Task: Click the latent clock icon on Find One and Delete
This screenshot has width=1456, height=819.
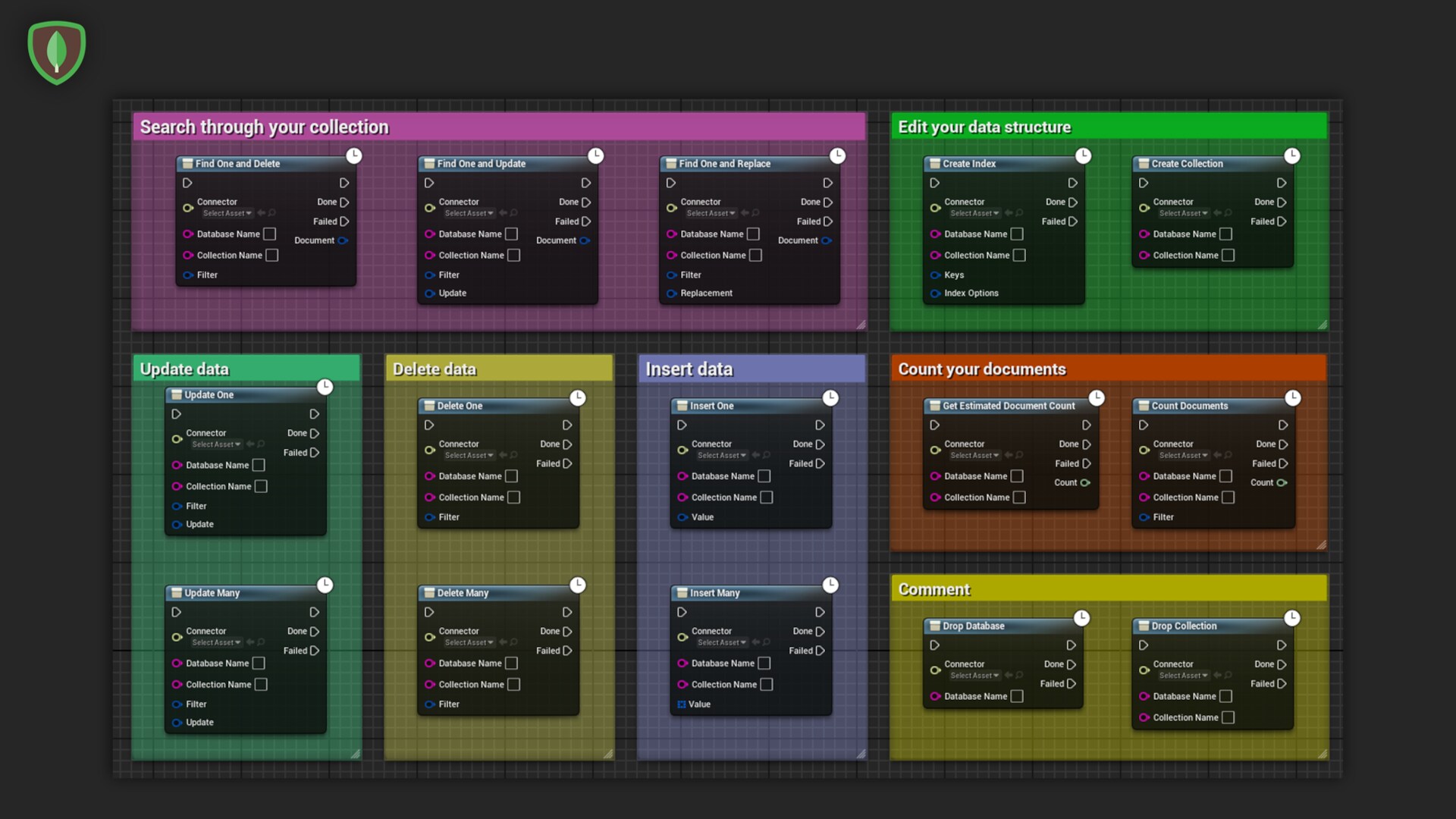Action: (x=354, y=155)
